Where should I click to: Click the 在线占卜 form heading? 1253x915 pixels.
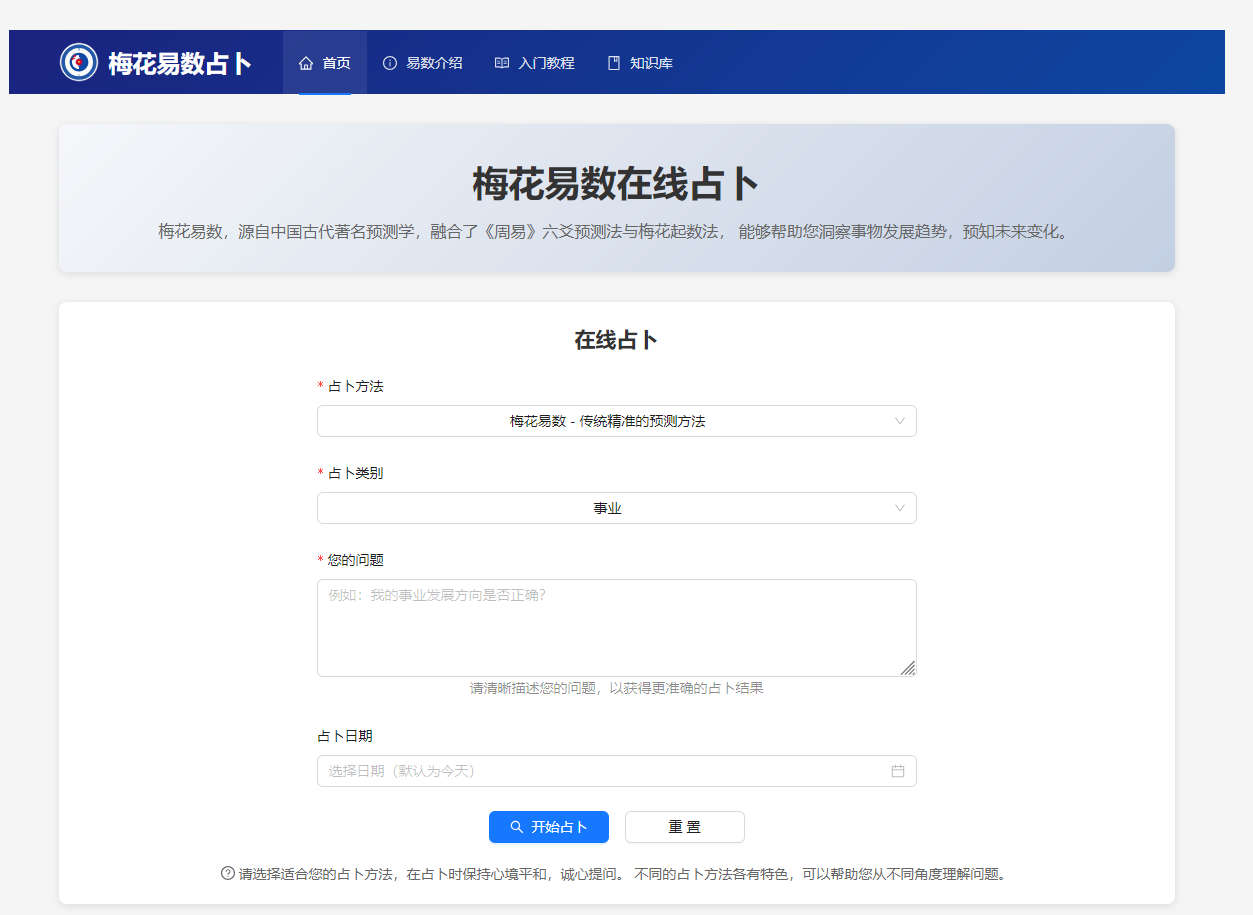[x=616, y=340]
